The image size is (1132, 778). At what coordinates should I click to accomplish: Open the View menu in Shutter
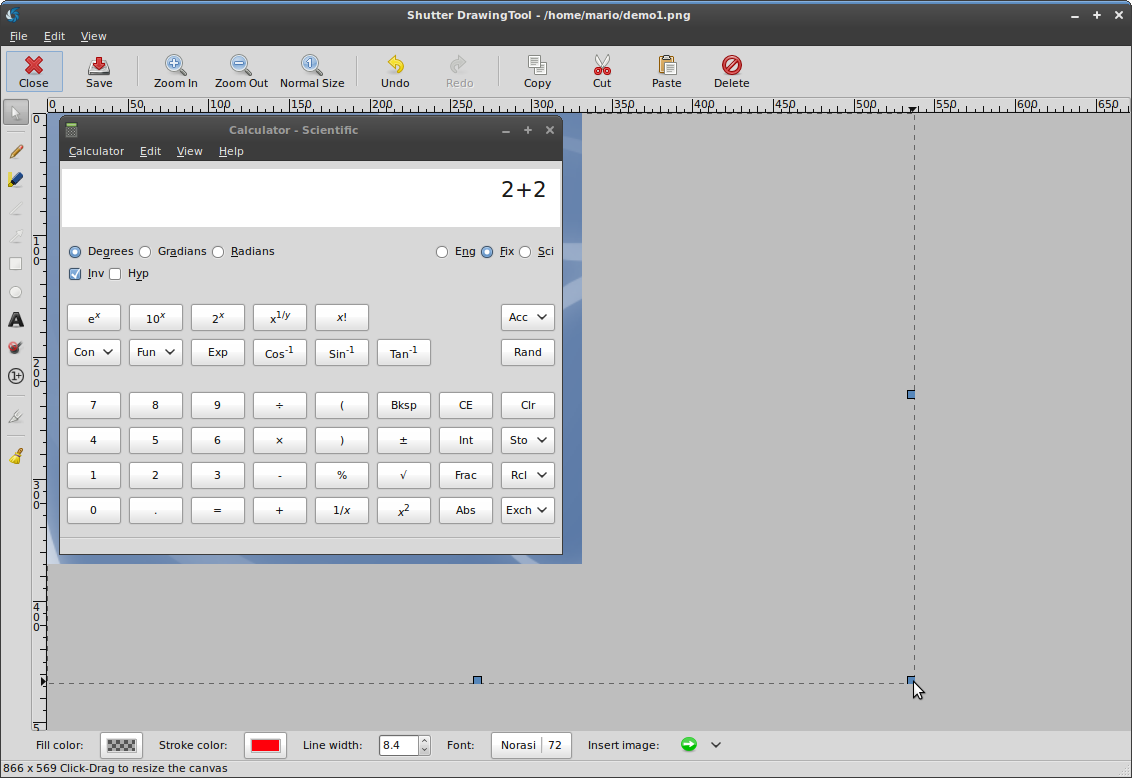click(x=93, y=36)
